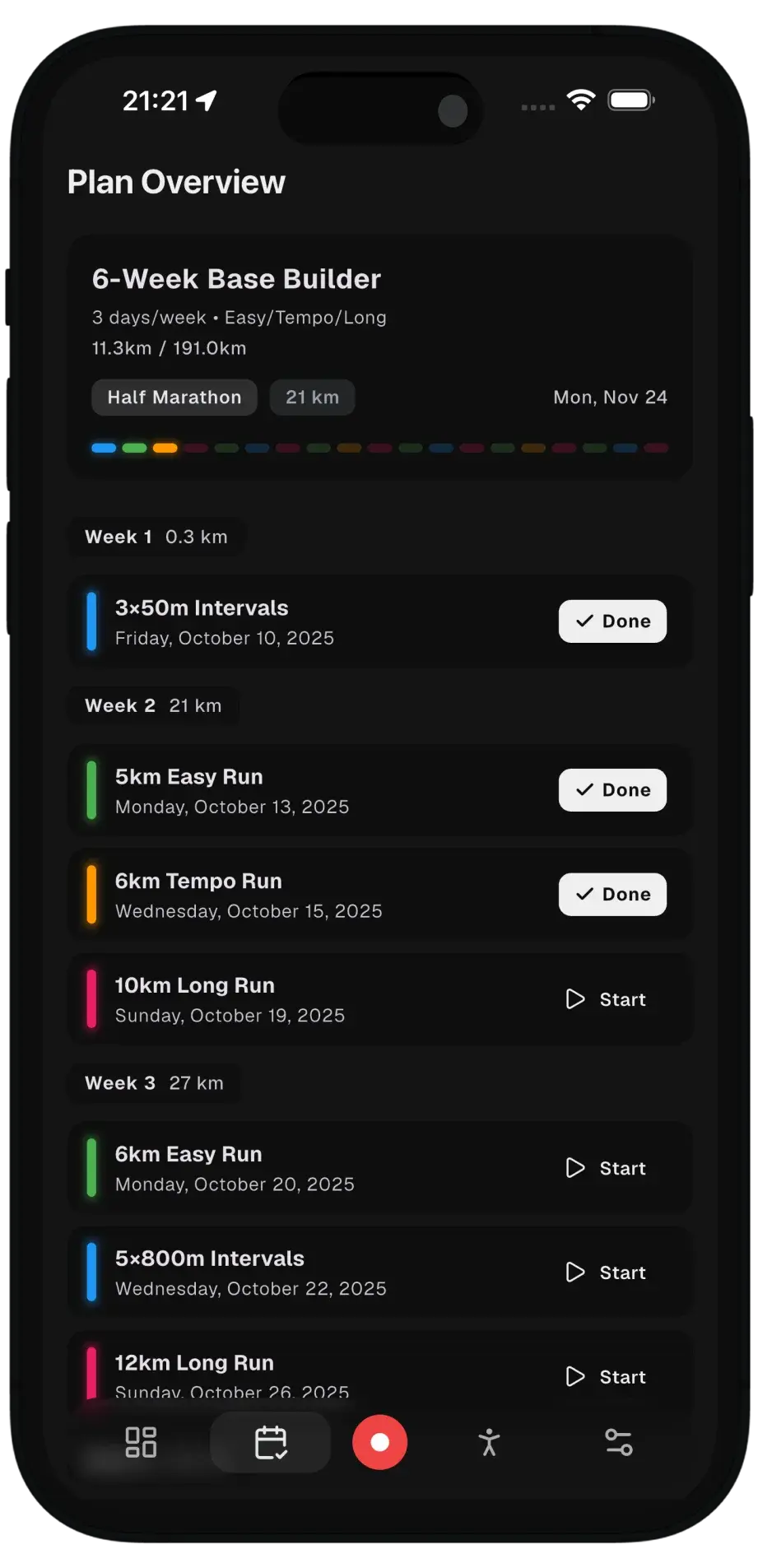Screen dimensions: 758x1568
Task: Select the calendar plan tab icon
Action: pos(271,1442)
